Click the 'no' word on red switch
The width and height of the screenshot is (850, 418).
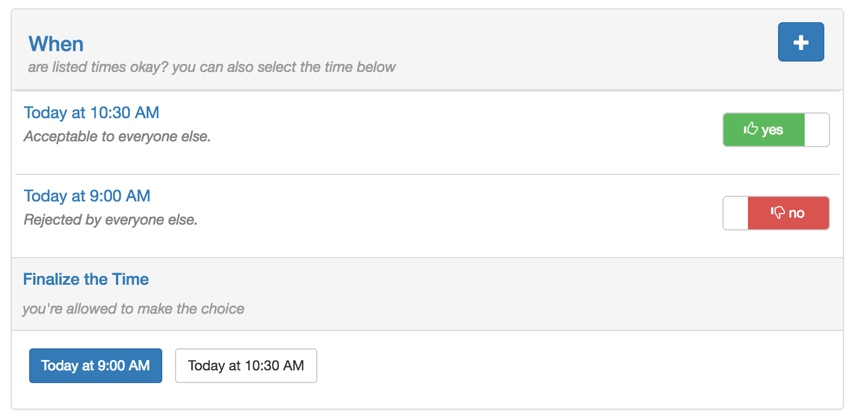[796, 213]
